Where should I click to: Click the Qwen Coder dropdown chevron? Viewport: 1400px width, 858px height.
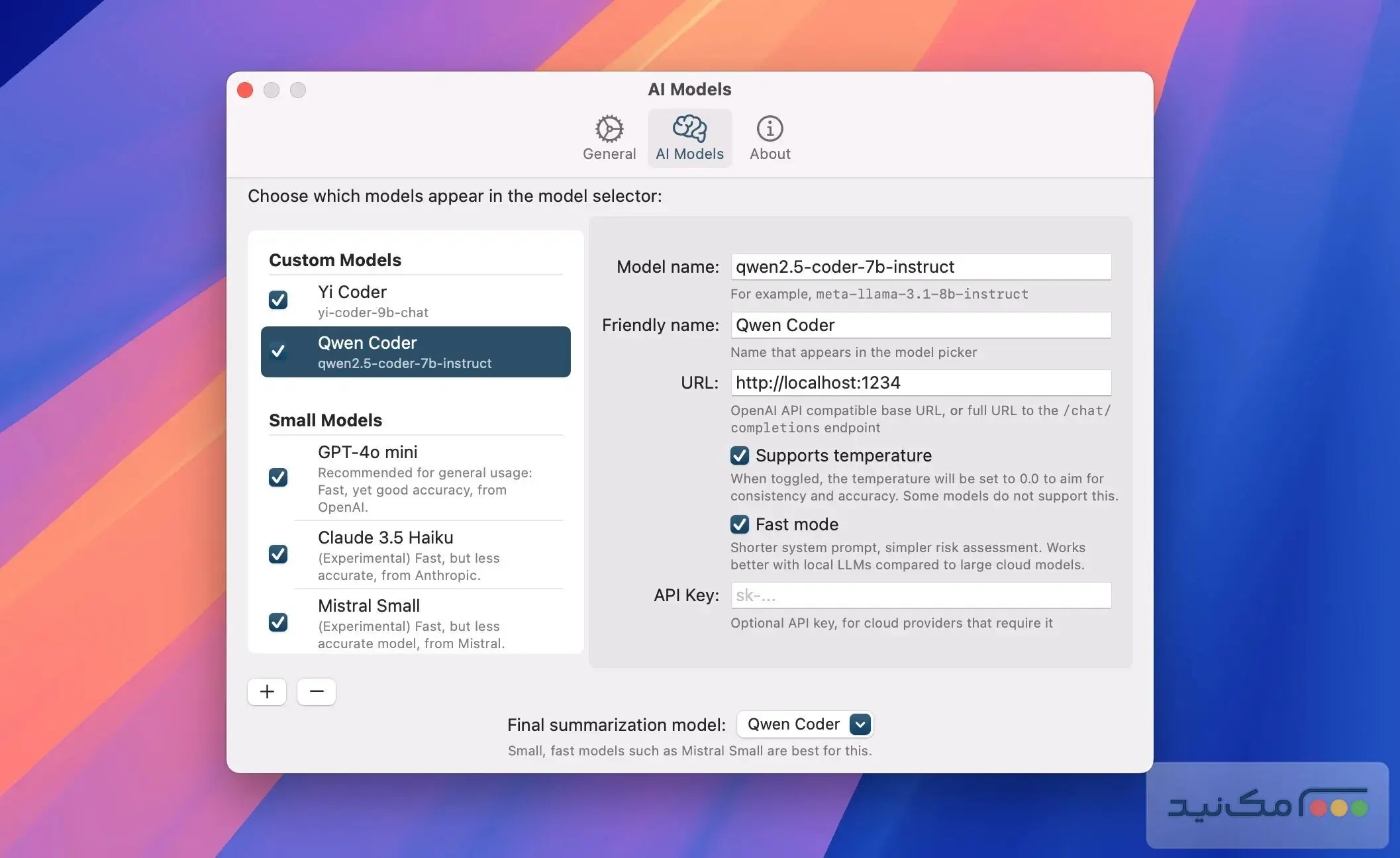pyautogui.click(x=860, y=724)
